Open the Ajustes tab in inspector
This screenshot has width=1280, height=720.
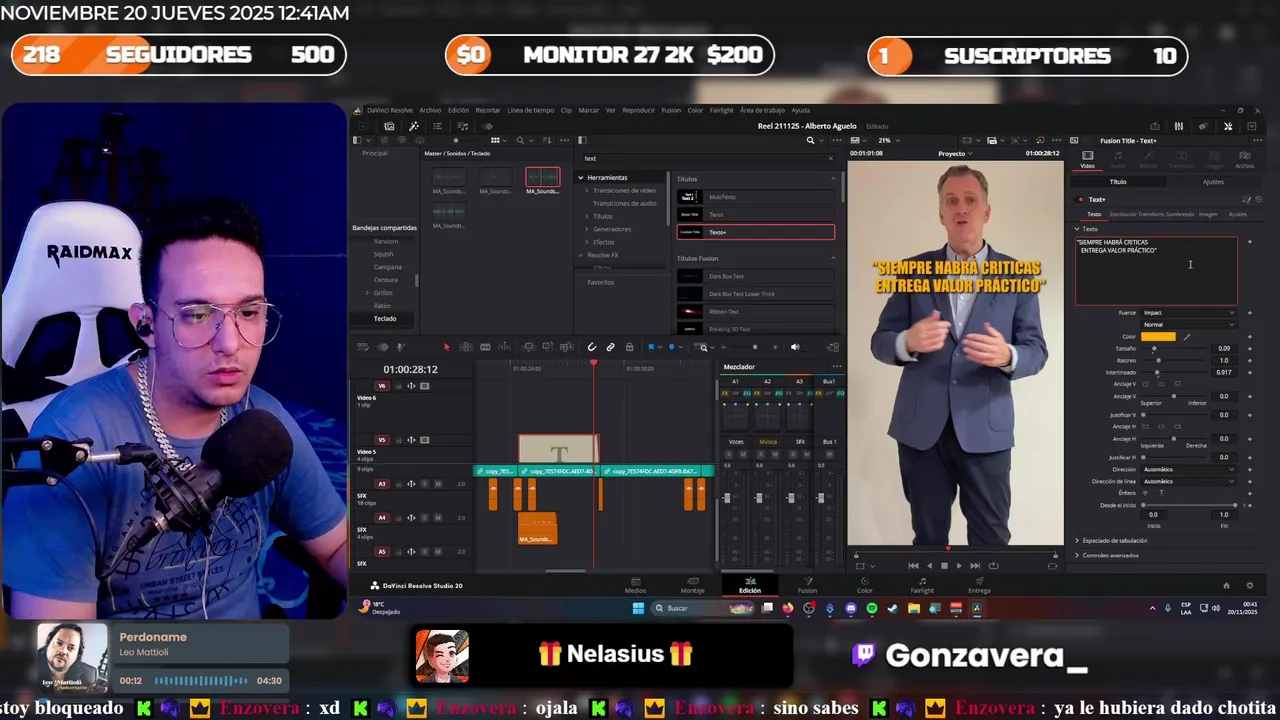[x=1212, y=182]
